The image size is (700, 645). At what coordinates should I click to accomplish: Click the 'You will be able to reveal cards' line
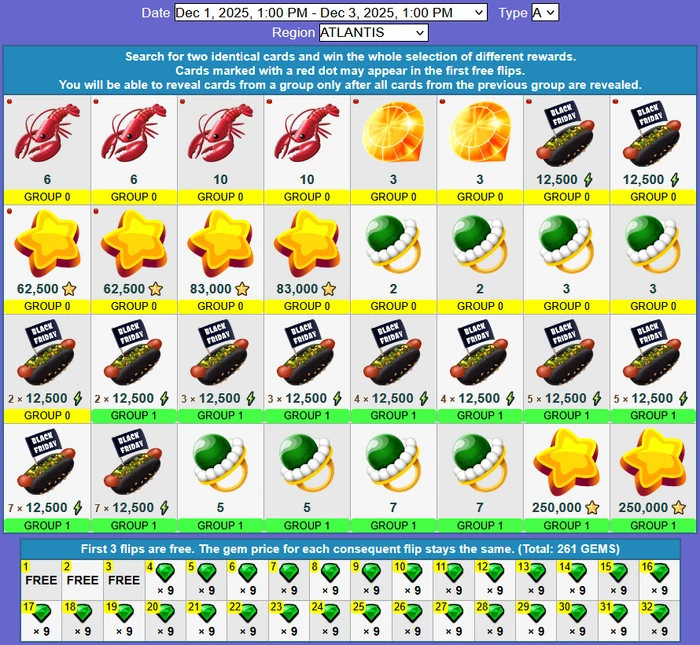(350, 85)
